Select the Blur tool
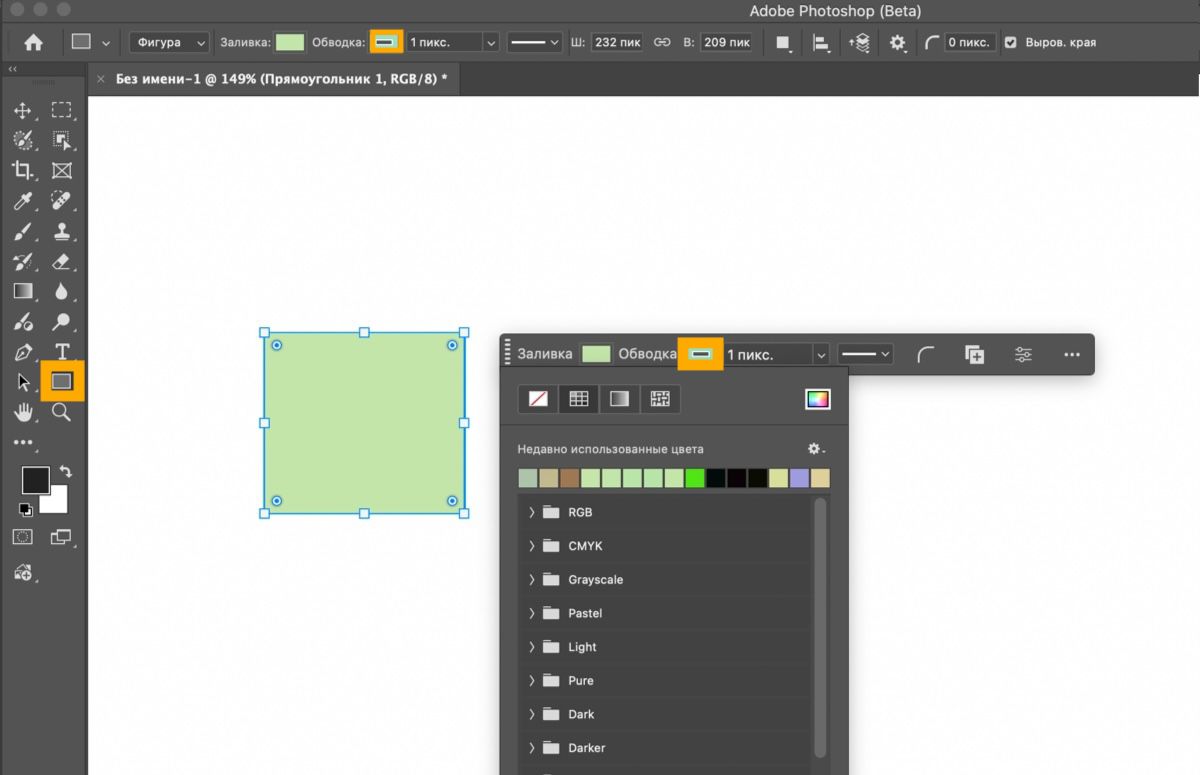The height and width of the screenshot is (775, 1200). point(62,292)
